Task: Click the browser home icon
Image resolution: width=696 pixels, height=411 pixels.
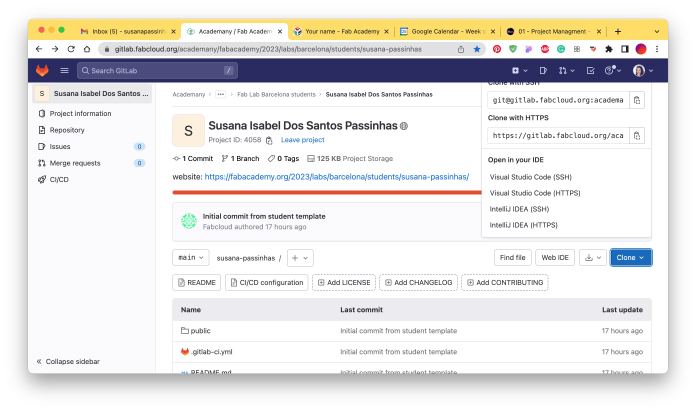Action: (x=87, y=49)
